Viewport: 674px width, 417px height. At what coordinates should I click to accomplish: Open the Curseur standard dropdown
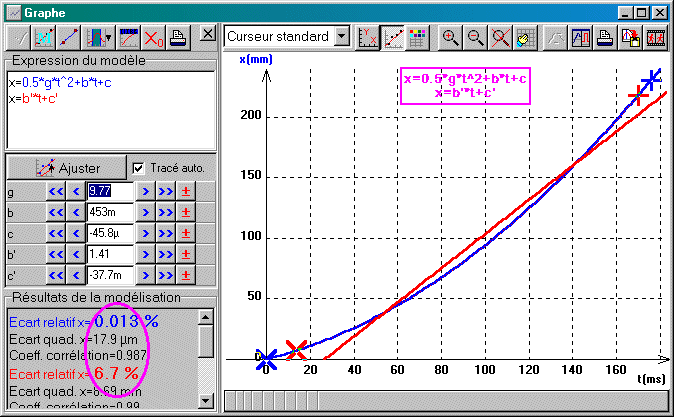[x=342, y=37]
